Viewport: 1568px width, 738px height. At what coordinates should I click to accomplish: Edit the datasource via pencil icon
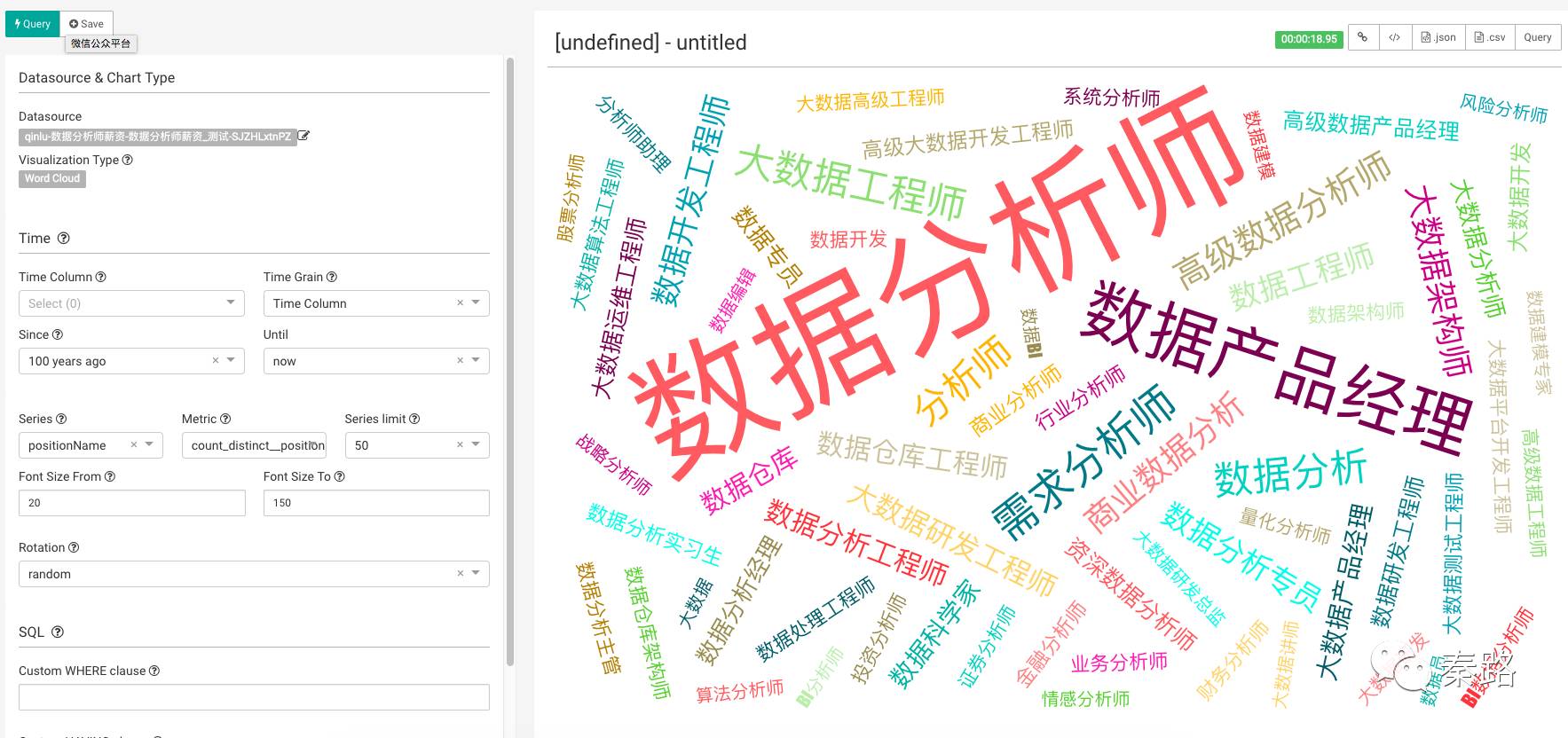(x=303, y=137)
